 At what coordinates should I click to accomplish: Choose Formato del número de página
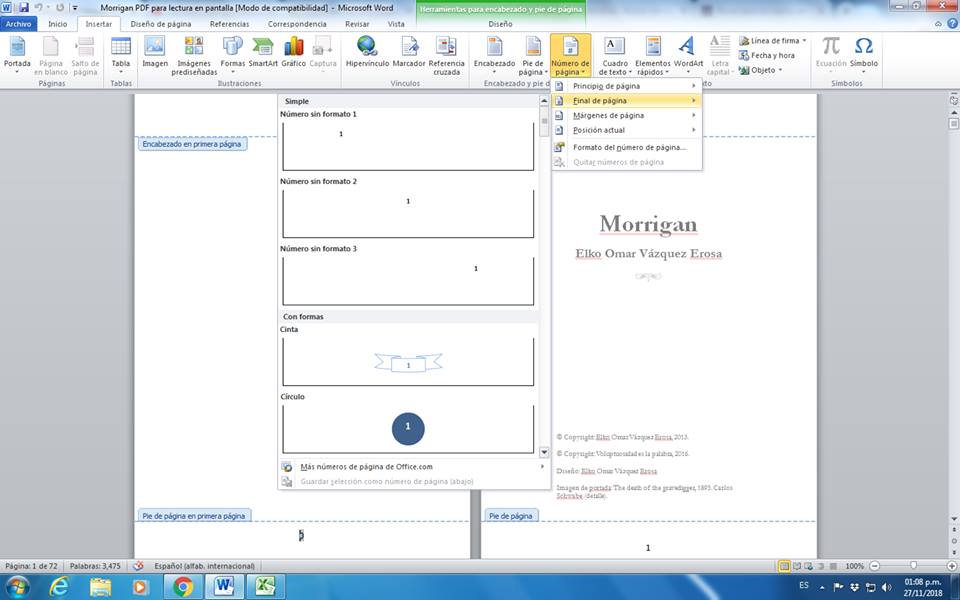pos(628,147)
